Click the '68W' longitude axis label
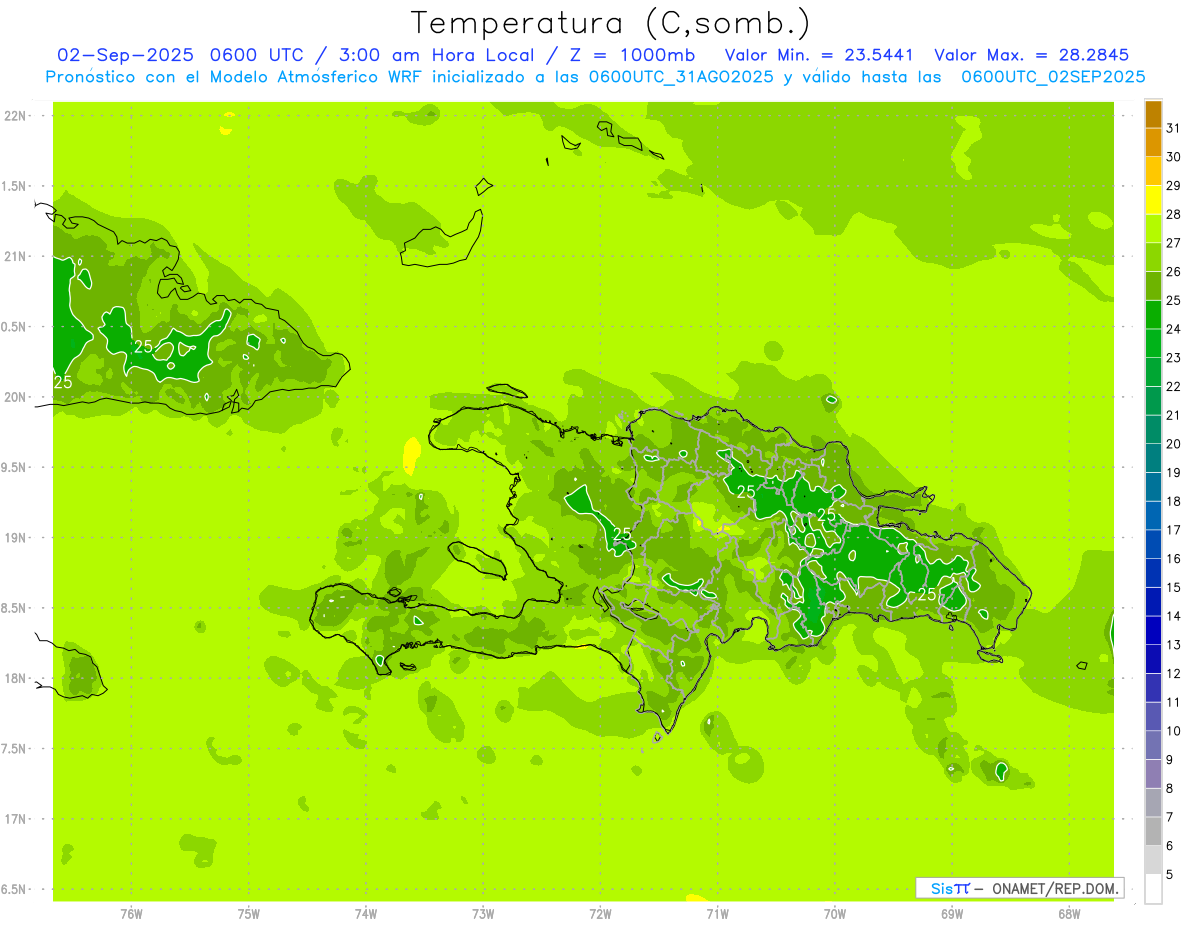 point(1069,914)
